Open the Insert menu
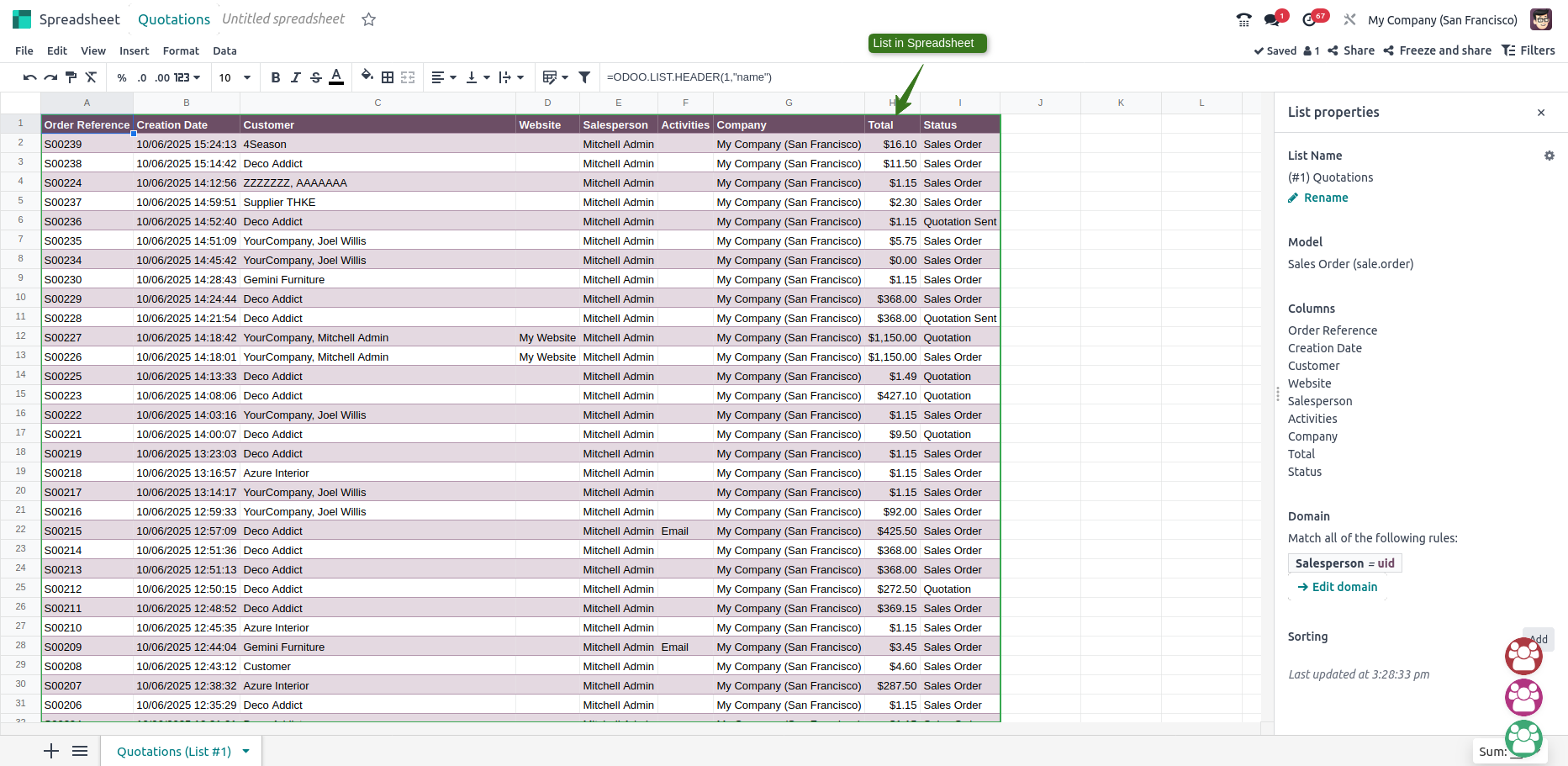Viewport: 1568px width, 766px height. click(x=134, y=51)
